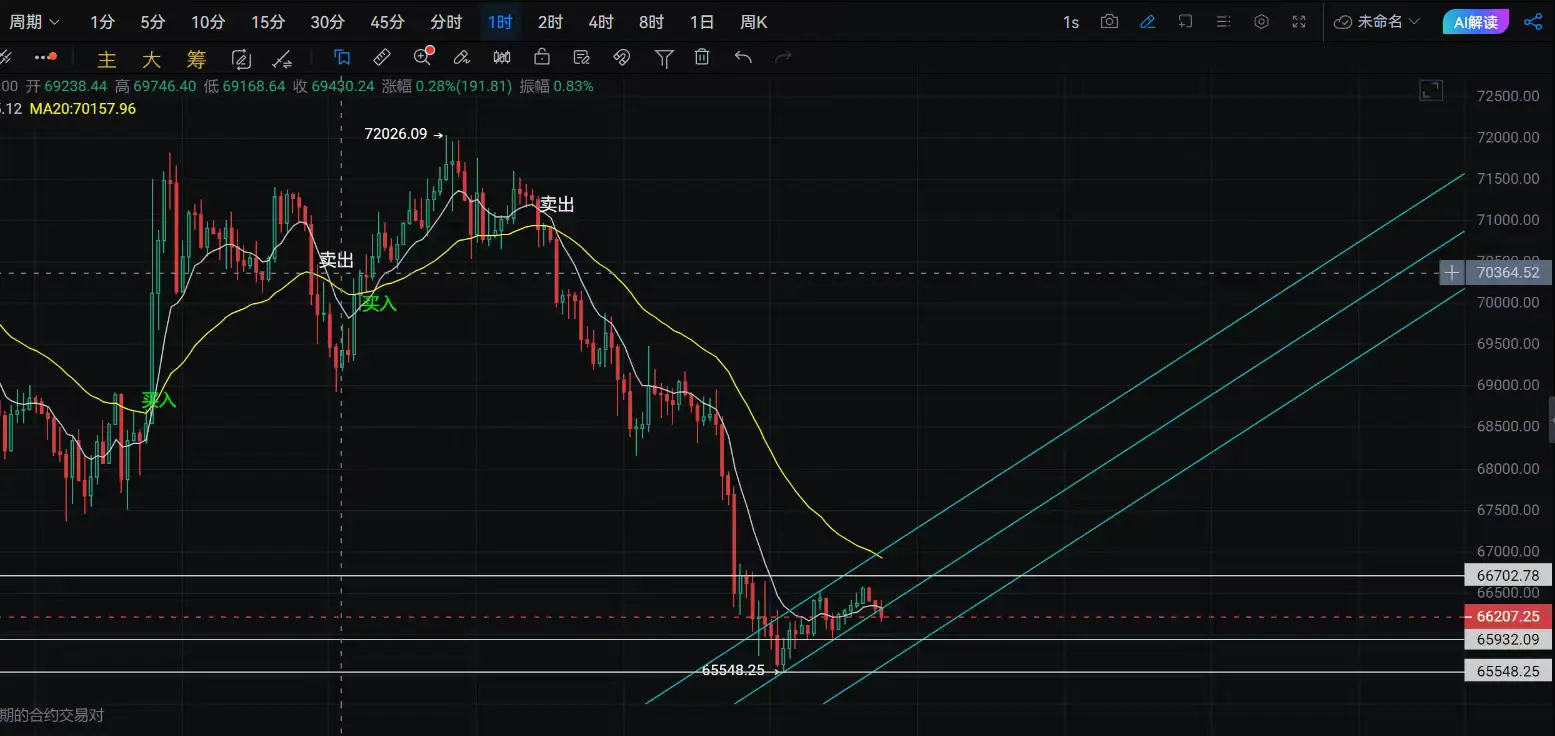
Task: Select the active 1时 timeframe
Action: click(x=500, y=22)
